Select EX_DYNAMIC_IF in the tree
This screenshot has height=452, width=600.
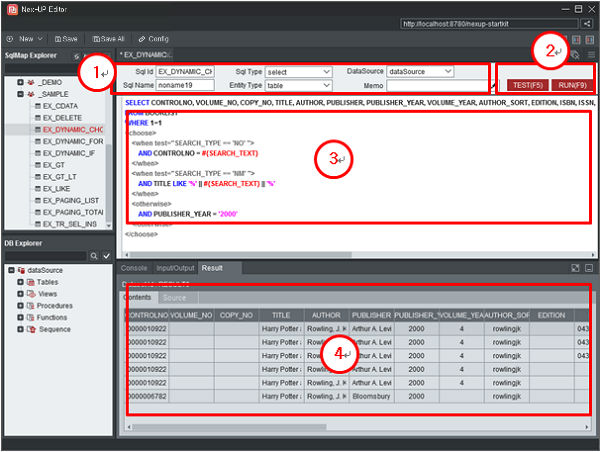69,153
